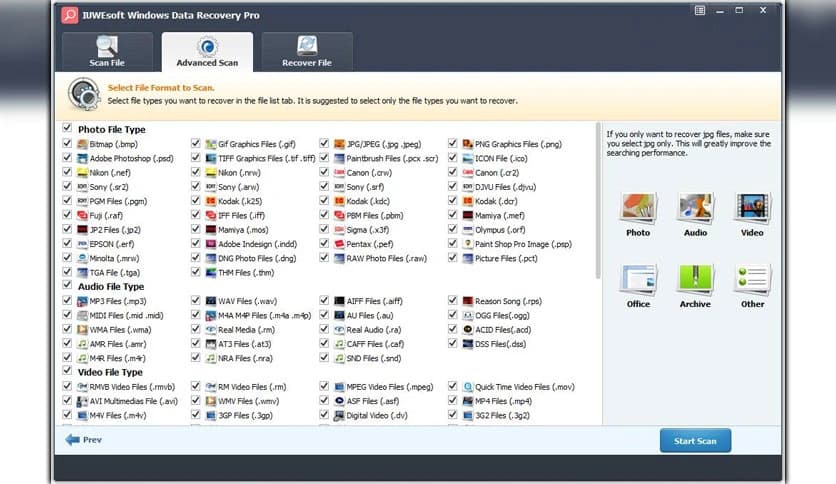Click the Adobe Indesign (.indd) icon
The image size is (836, 484).
211,244
